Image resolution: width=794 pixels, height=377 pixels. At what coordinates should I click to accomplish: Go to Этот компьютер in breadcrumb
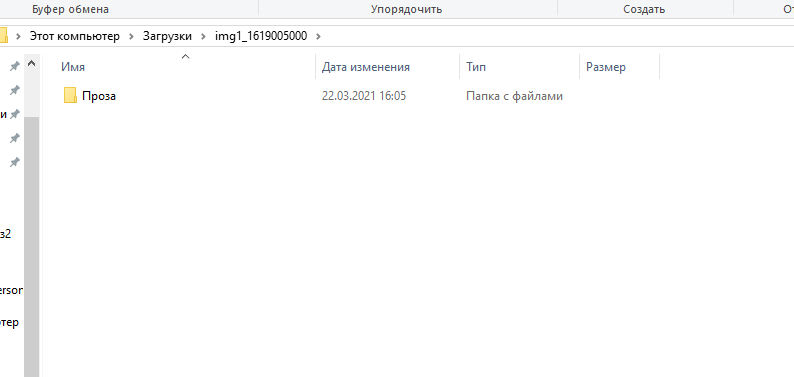(x=75, y=36)
